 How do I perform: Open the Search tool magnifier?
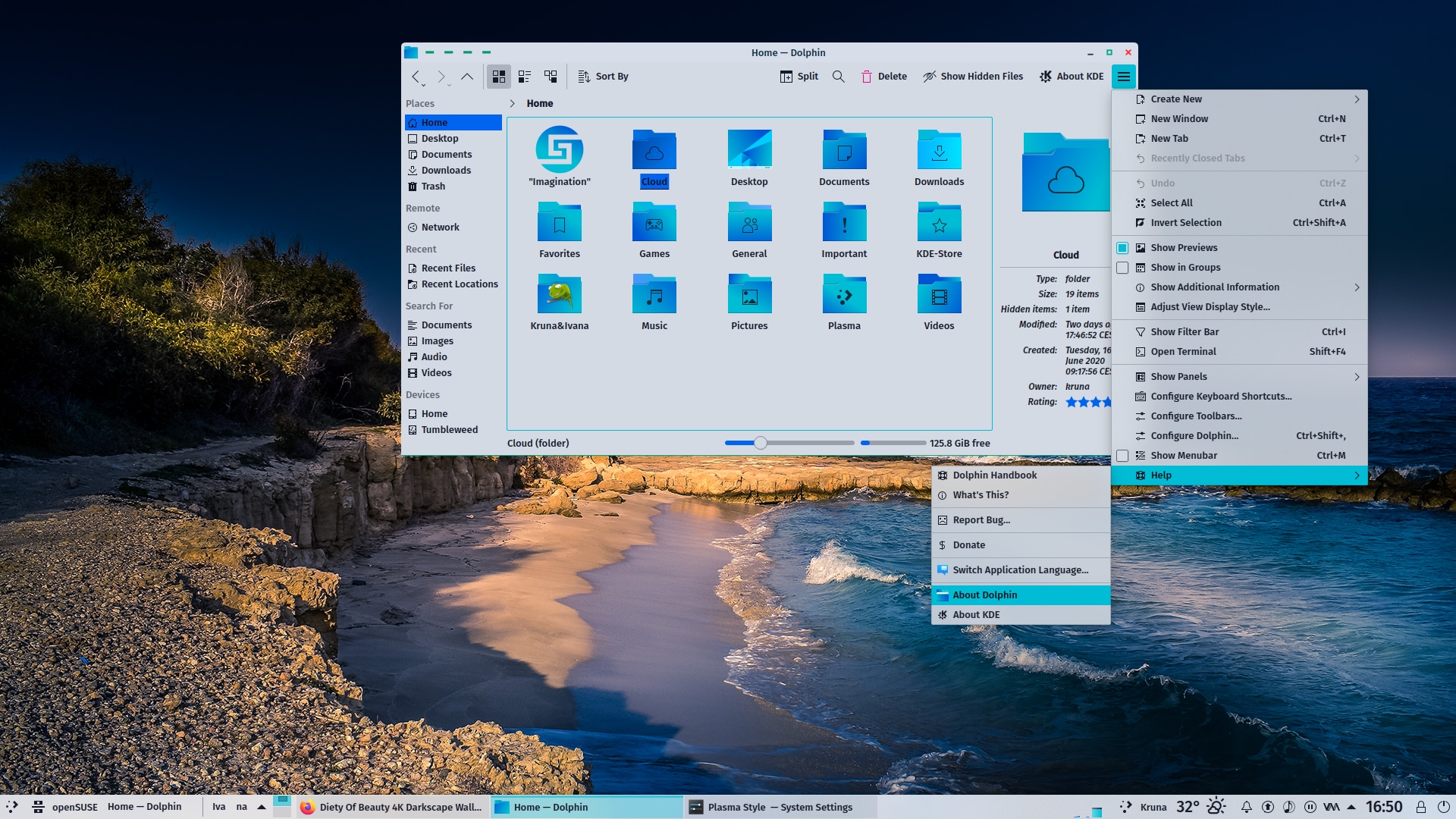[x=838, y=77]
